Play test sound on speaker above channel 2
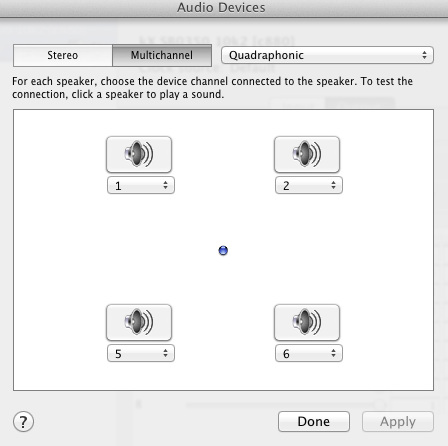 coord(307,154)
